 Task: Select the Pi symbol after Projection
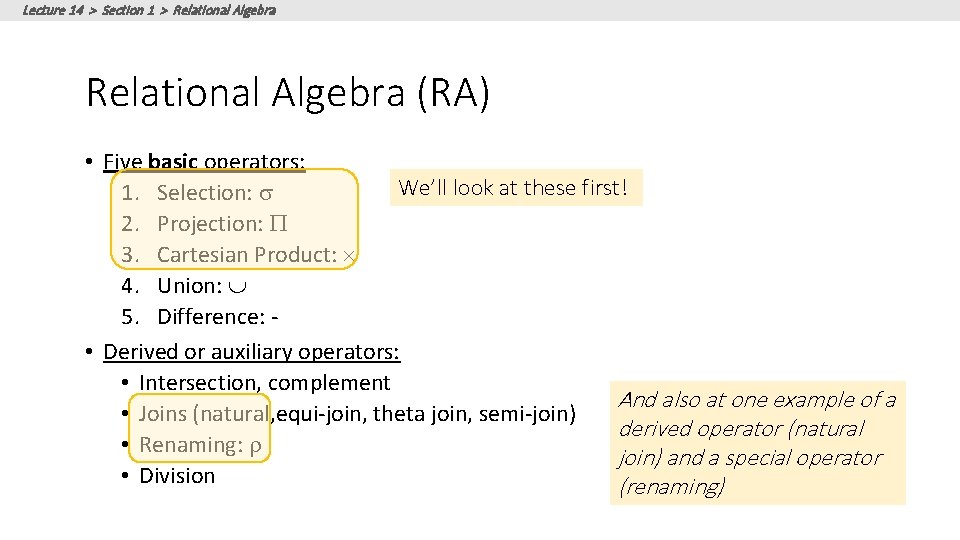click(278, 224)
